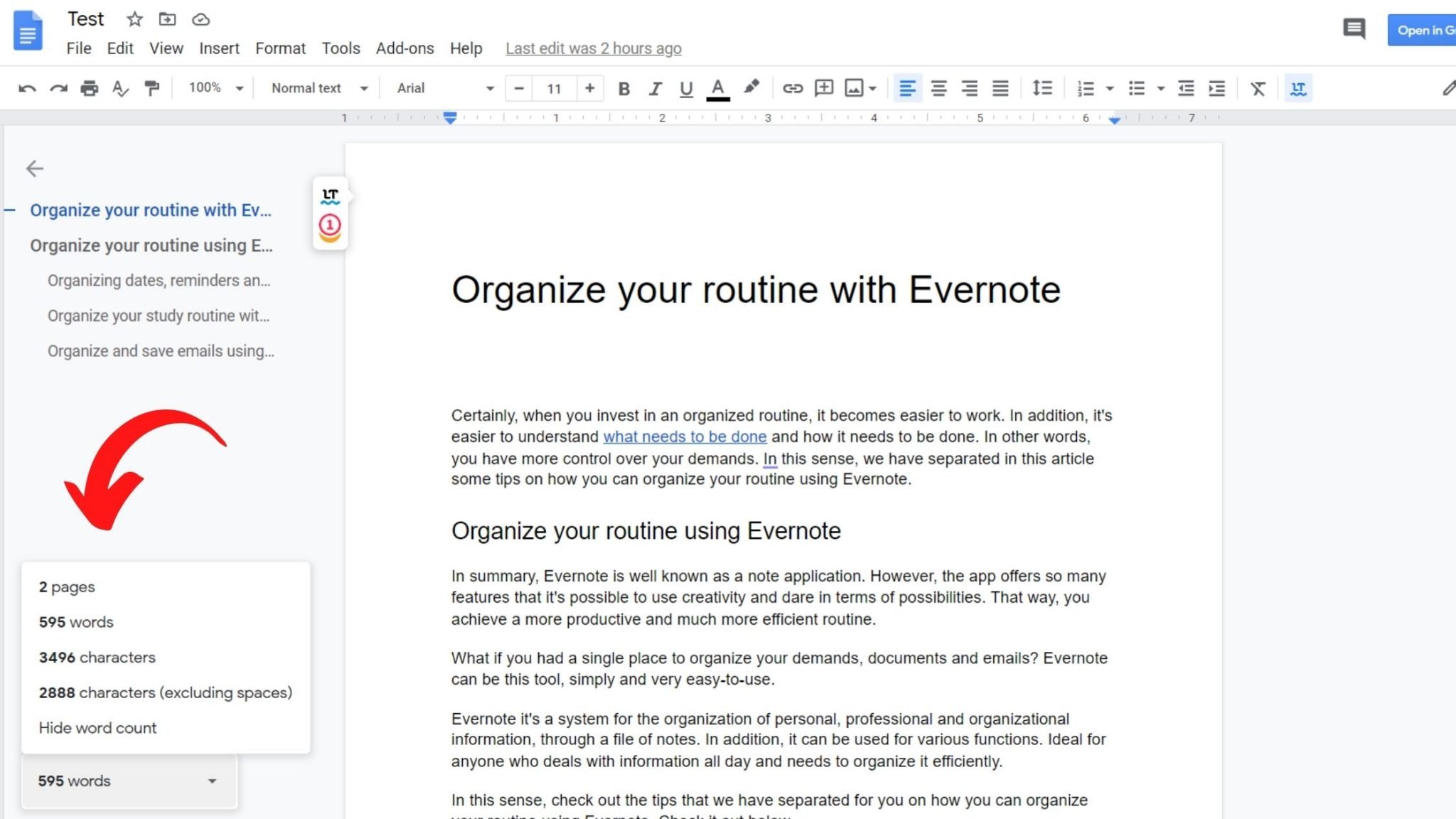This screenshot has width=1456, height=819.
Task: Close document outline with back arrow
Action: point(35,168)
